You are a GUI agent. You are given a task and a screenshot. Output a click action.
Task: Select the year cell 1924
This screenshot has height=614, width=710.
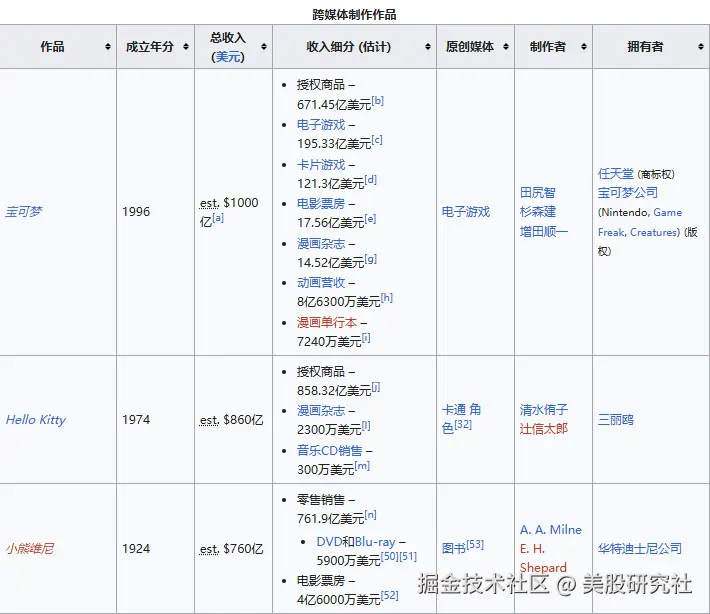coord(136,549)
